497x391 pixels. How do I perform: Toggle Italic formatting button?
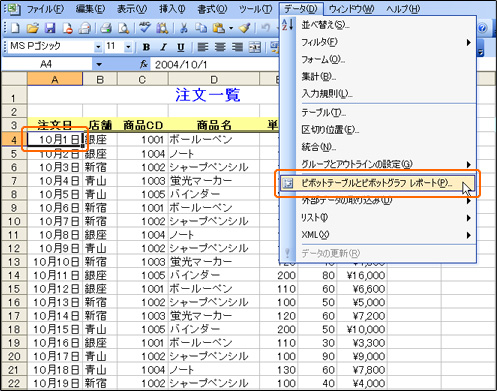pyautogui.click(x=163, y=47)
